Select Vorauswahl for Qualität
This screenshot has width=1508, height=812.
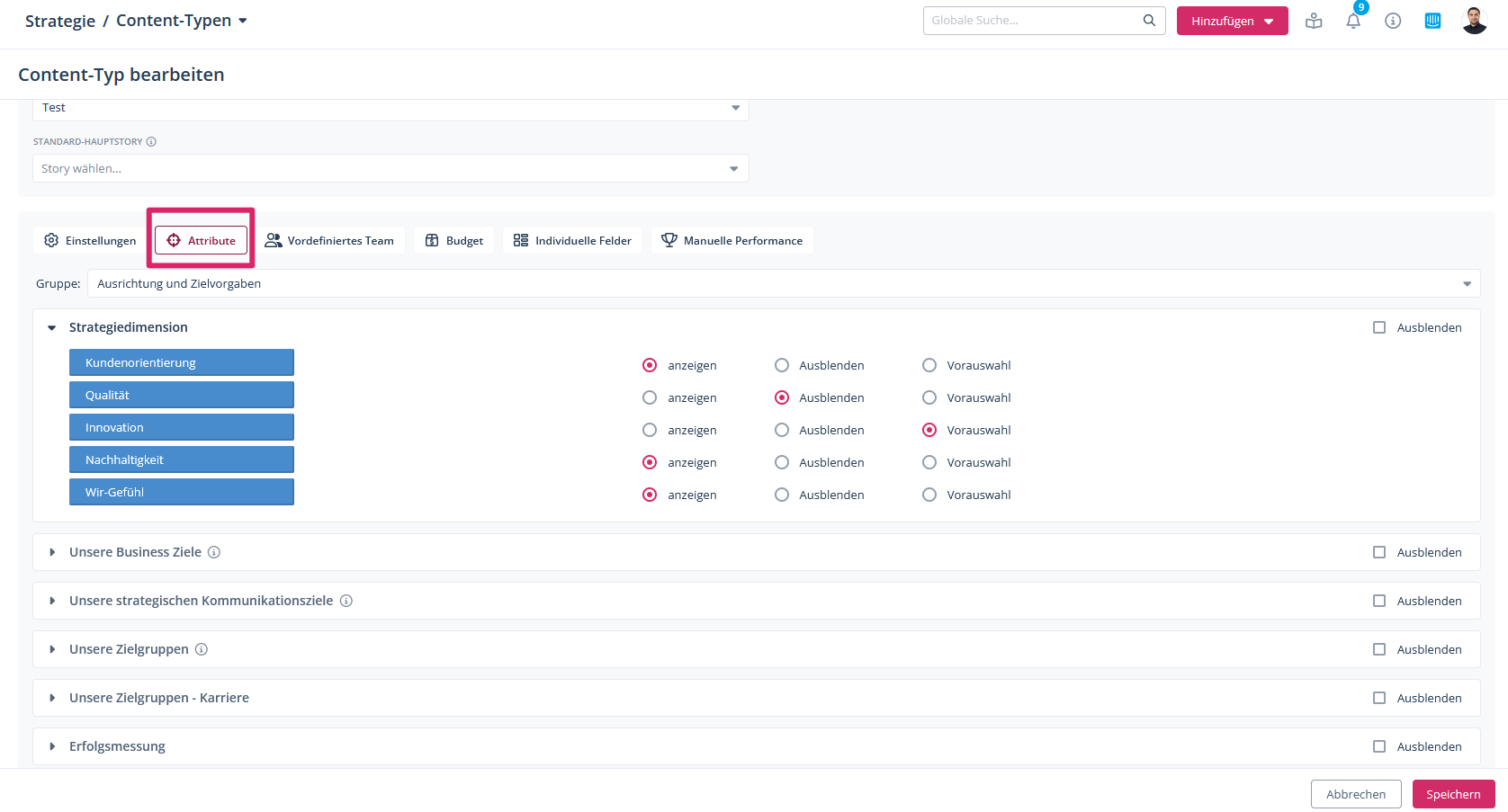click(x=929, y=397)
